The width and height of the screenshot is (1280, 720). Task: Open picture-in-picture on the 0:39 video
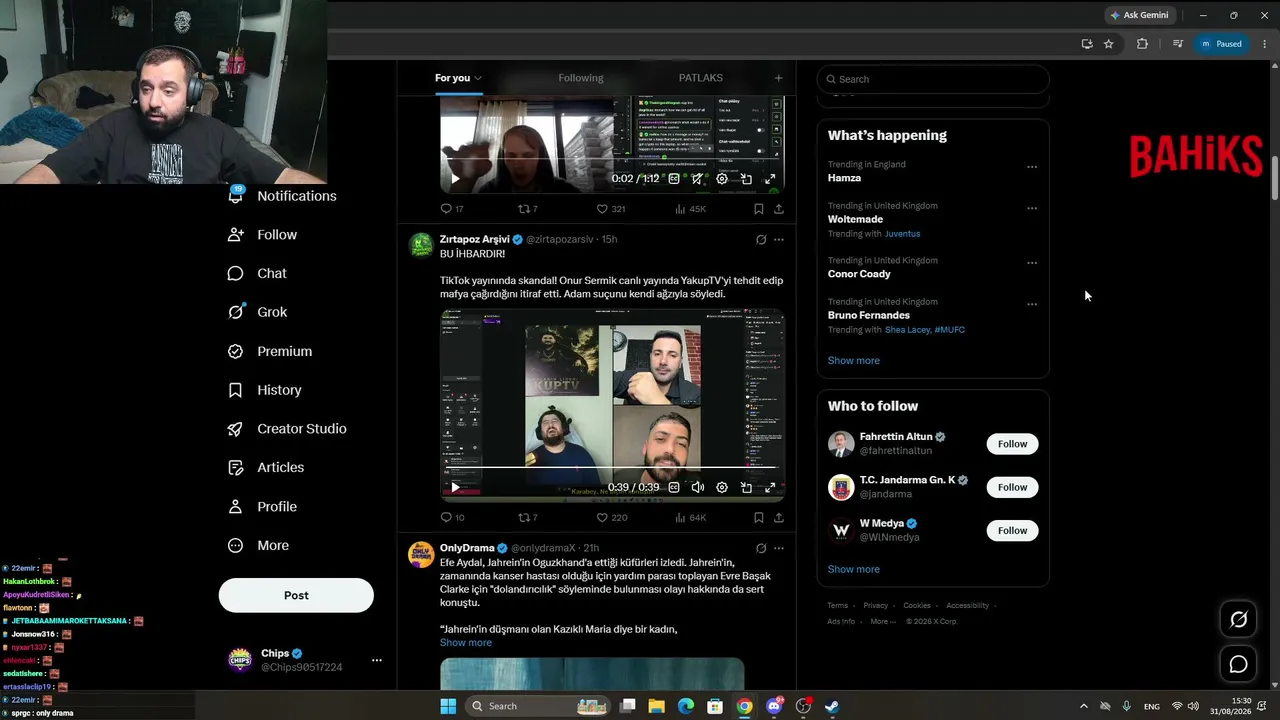click(746, 487)
